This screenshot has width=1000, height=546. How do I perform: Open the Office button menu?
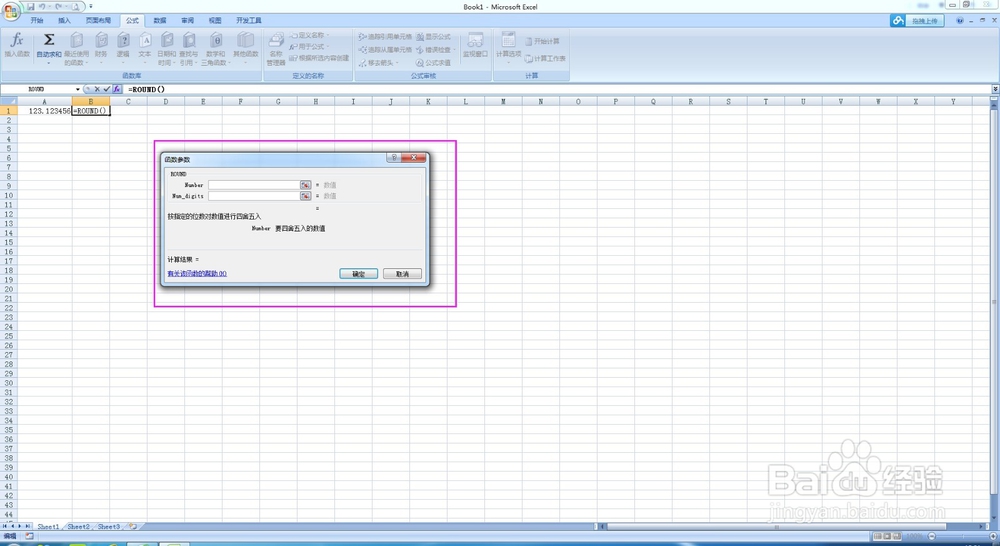(11, 10)
